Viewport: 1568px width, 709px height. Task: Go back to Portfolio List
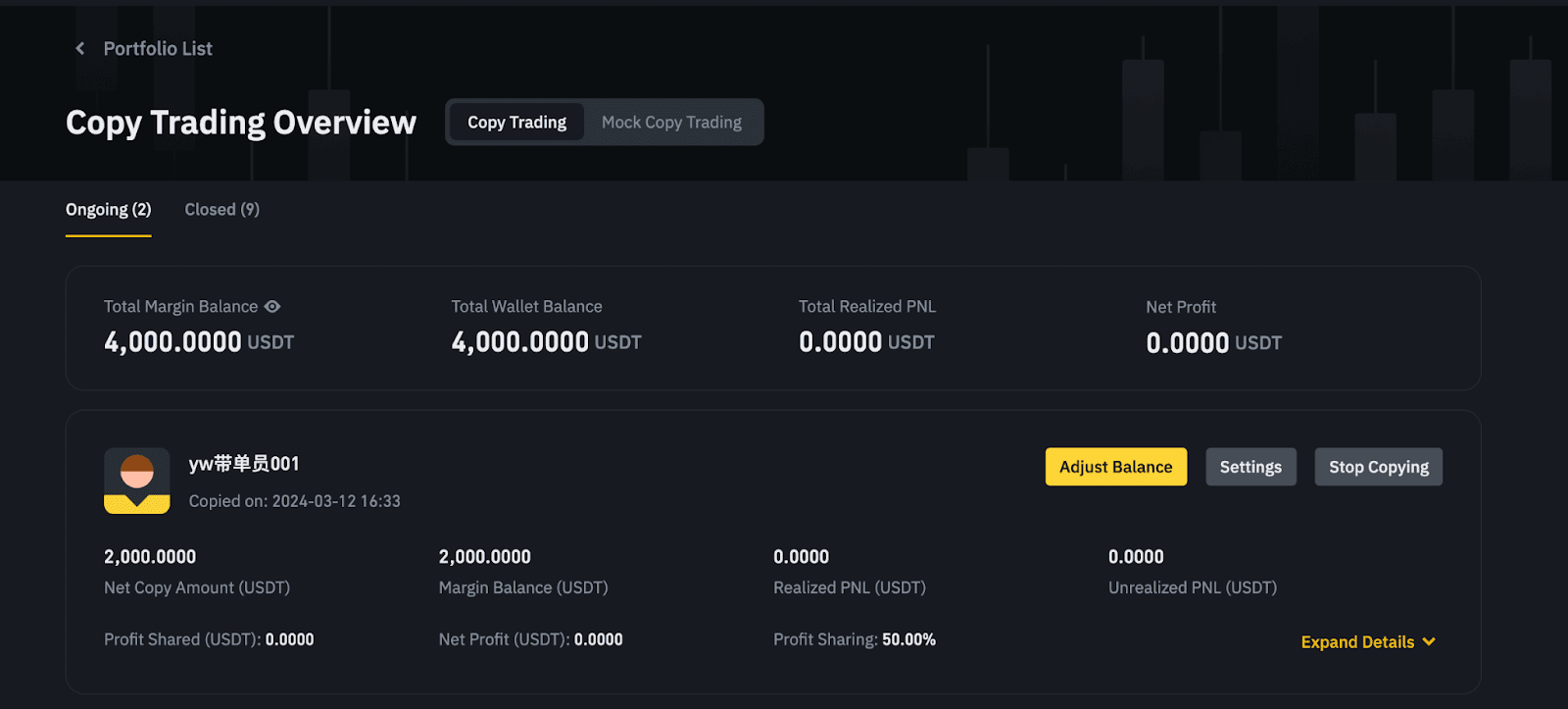click(x=158, y=49)
